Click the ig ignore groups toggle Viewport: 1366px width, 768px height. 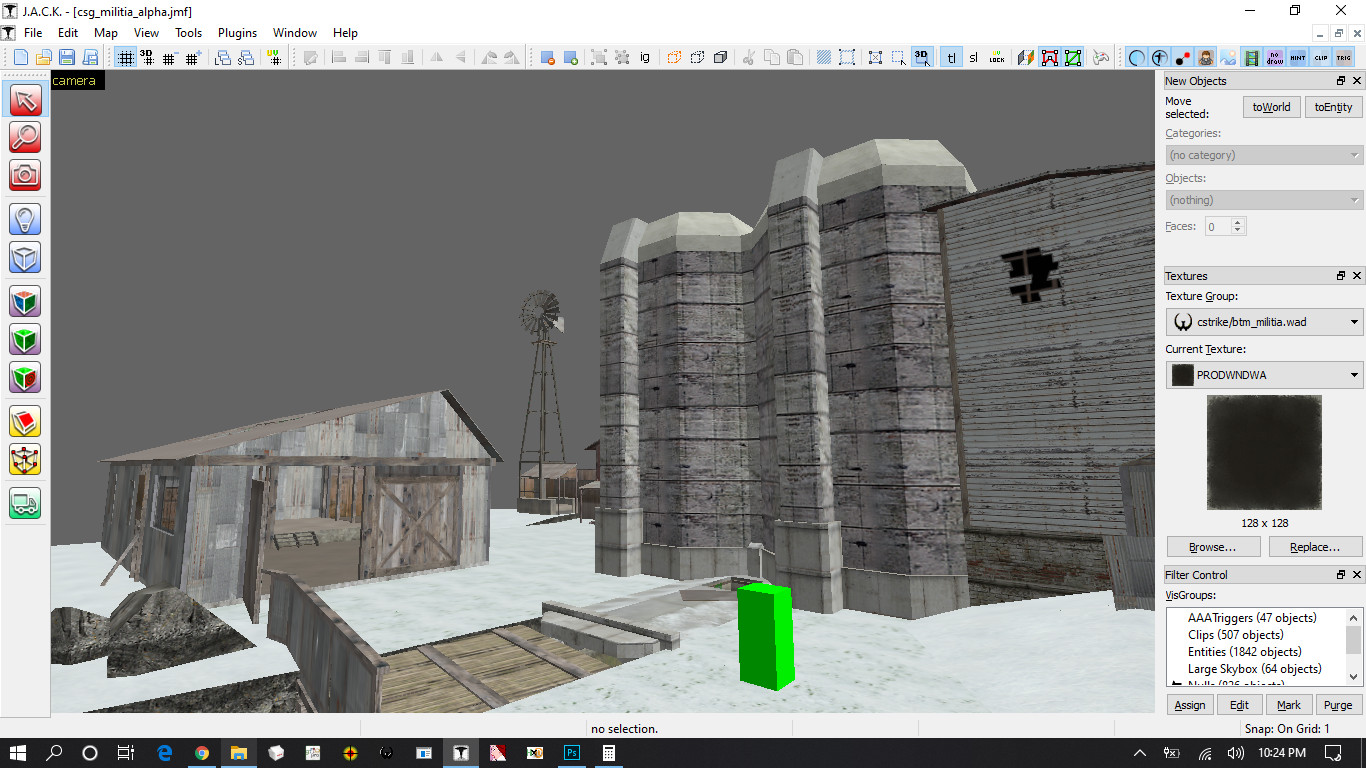point(645,58)
